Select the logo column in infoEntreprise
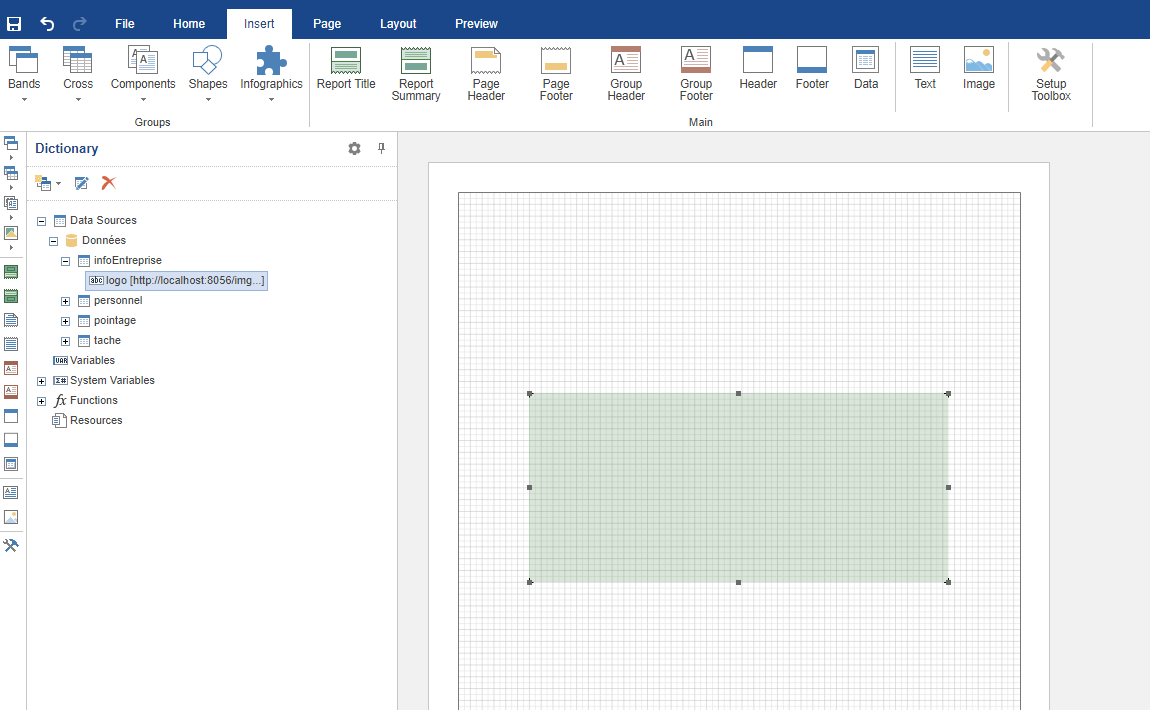Image resolution: width=1150 pixels, height=710 pixels. coord(177,280)
